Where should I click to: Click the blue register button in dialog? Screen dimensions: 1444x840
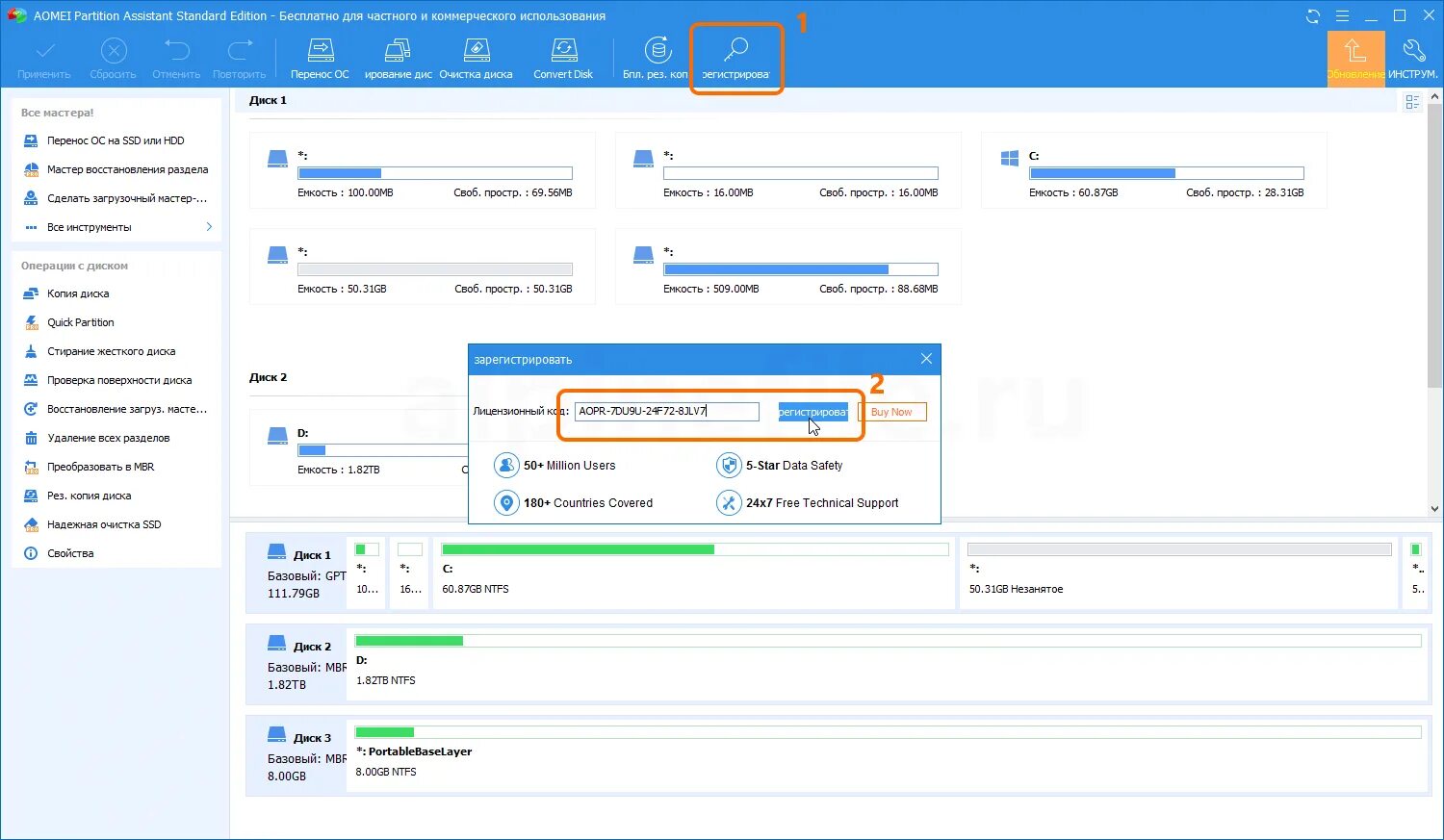[813, 412]
